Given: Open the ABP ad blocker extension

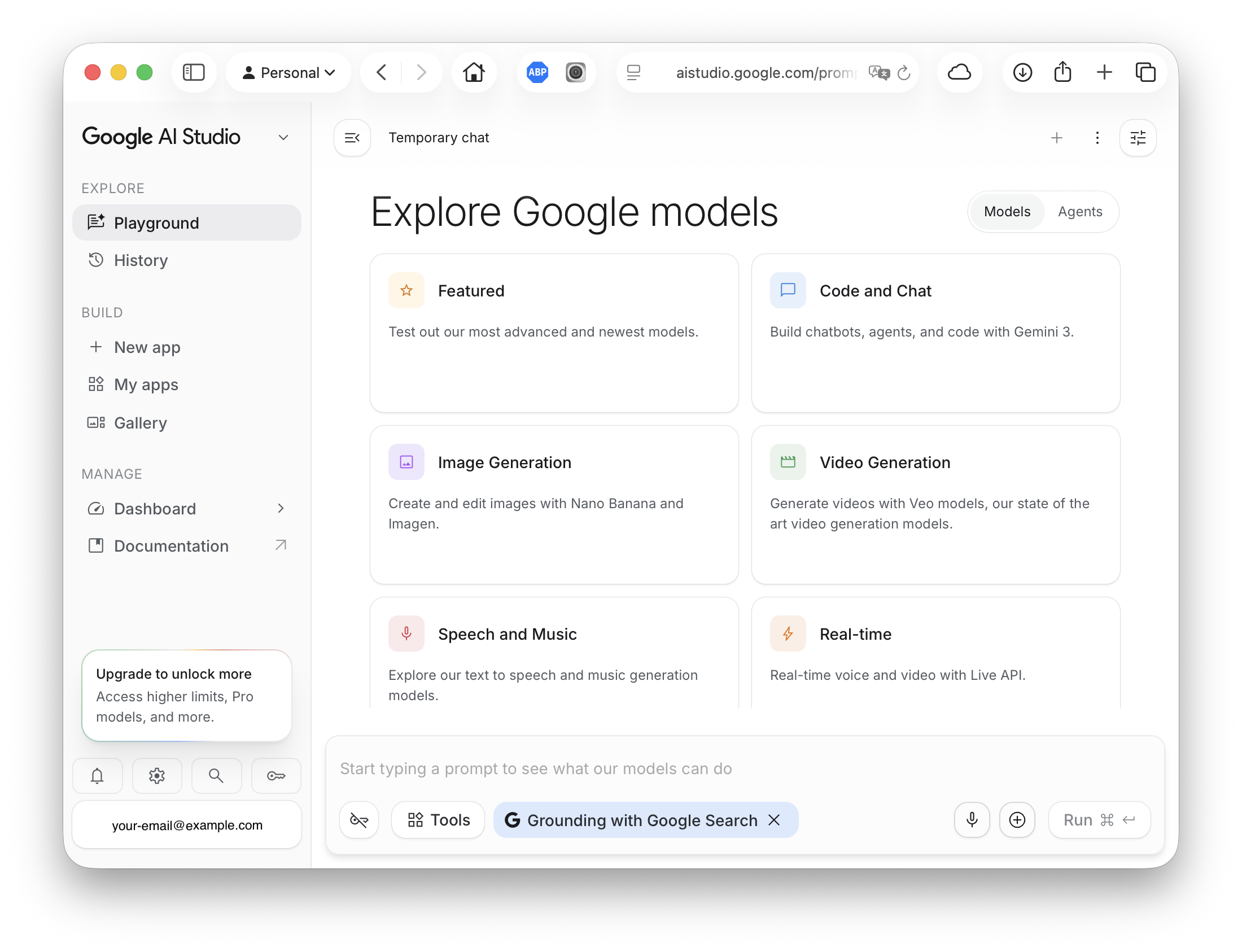Looking at the screenshot, I should point(537,72).
